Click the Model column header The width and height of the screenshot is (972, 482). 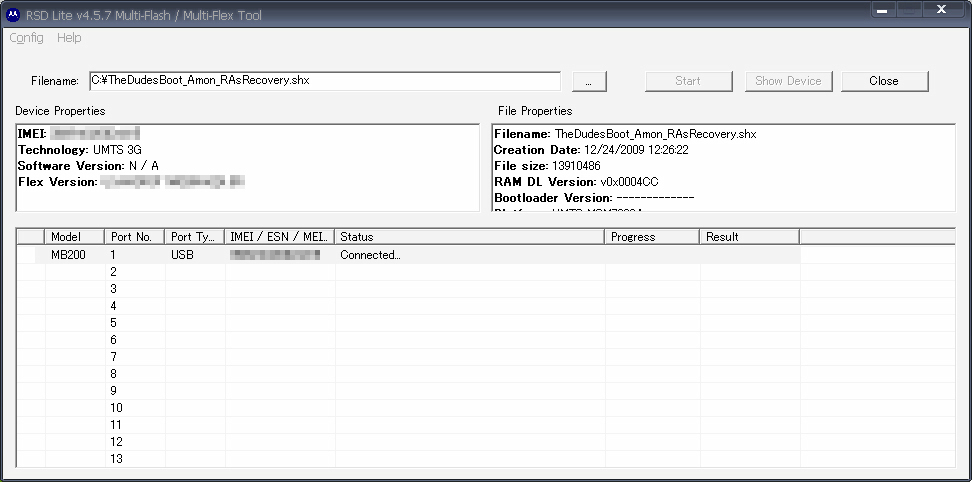coord(74,237)
